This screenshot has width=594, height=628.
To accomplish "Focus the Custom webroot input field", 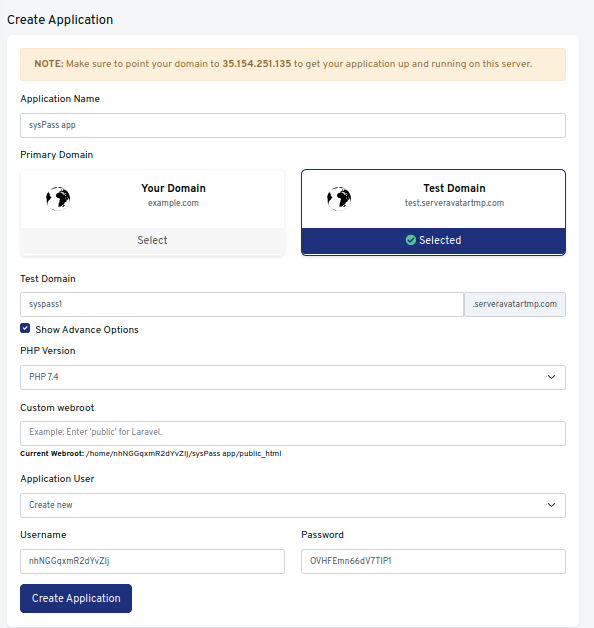I will click(x=293, y=433).
